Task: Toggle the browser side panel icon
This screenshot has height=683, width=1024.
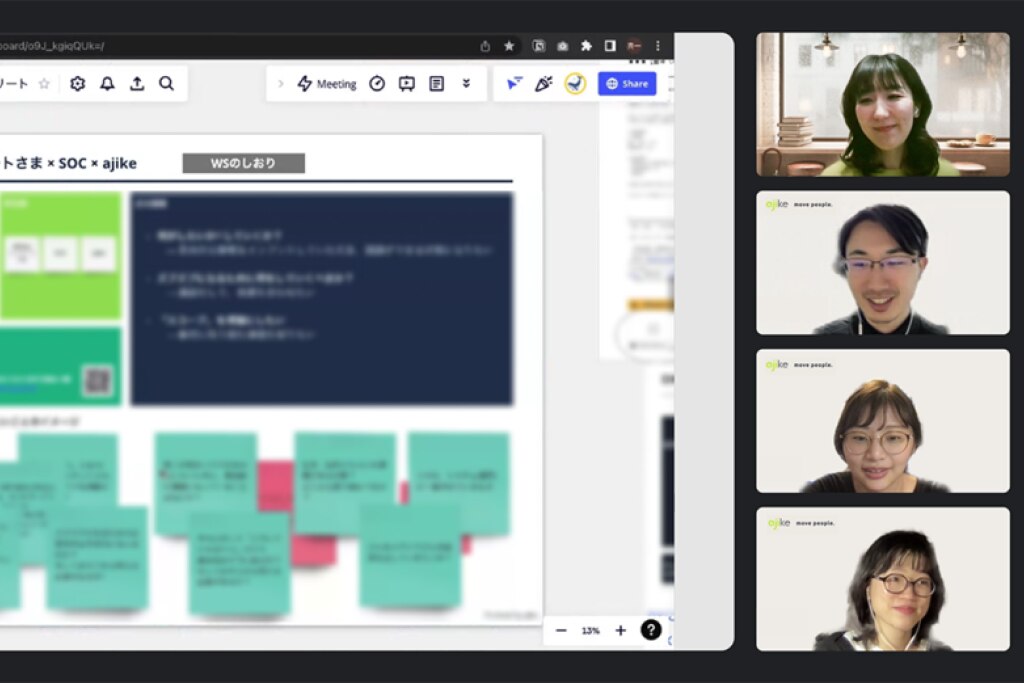Action: point(610,46)
